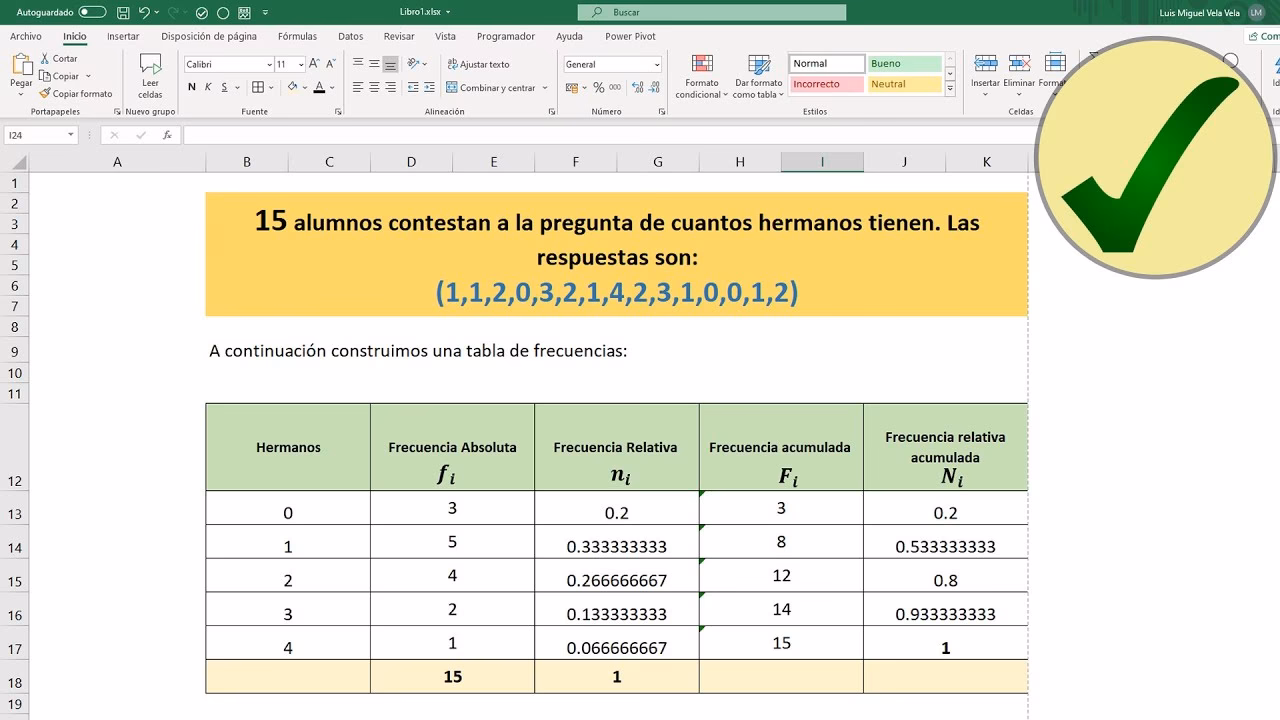Open the Programador ribbon tab
This screenshot has width=1280, height=720.
[x=505, y=36]
